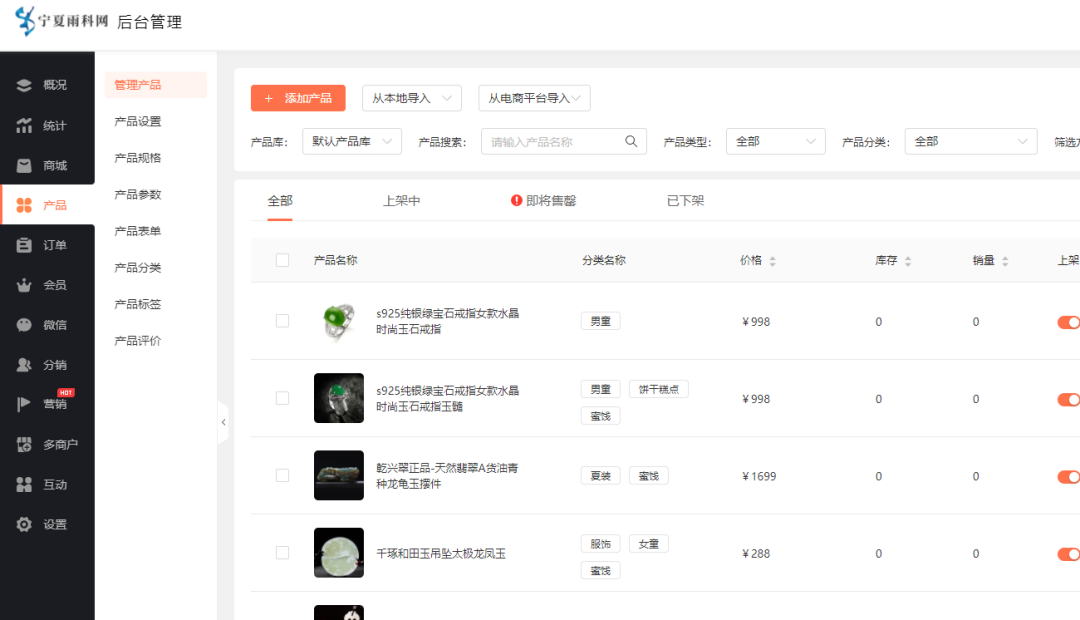The width and height of the screenshot is (1080, 620).
Task: Tick checkbox for s925 时尚玉石戒指 row
Action: click(282, 321)
